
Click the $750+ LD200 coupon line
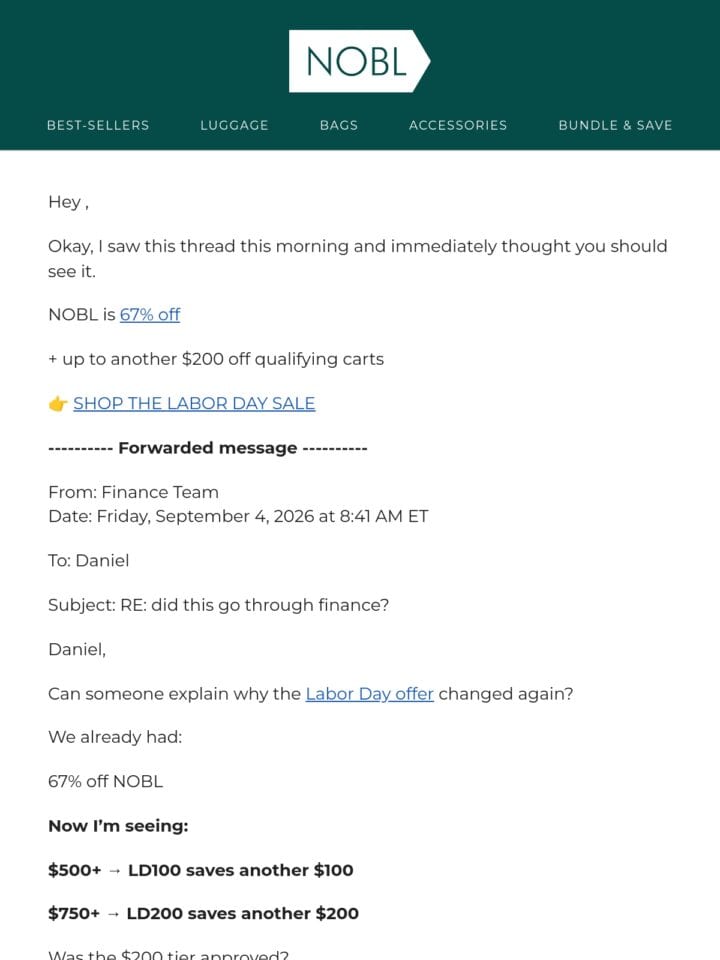(203, 913)
